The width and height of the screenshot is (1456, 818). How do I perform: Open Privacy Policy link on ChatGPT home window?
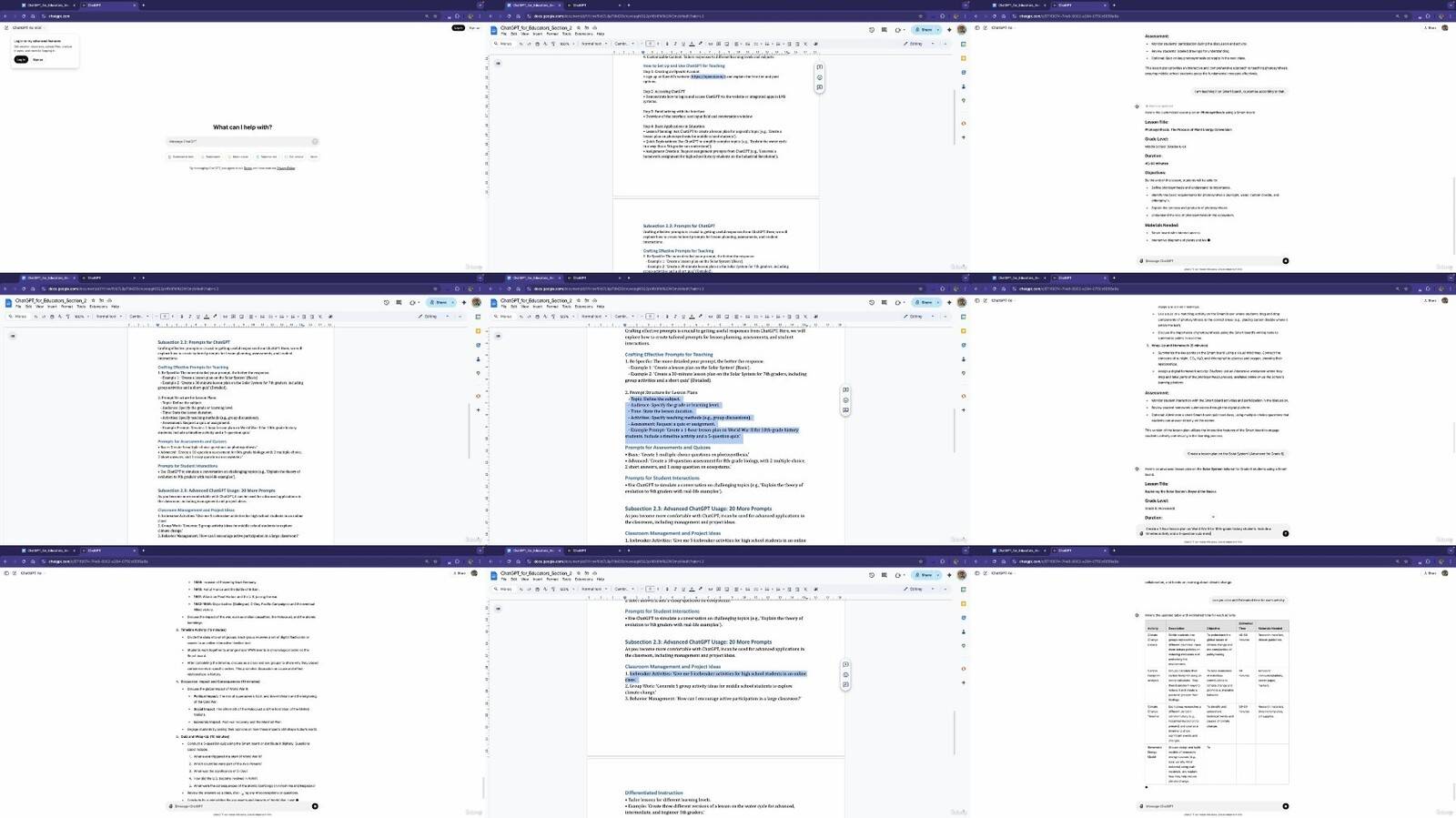pos(286,167)
